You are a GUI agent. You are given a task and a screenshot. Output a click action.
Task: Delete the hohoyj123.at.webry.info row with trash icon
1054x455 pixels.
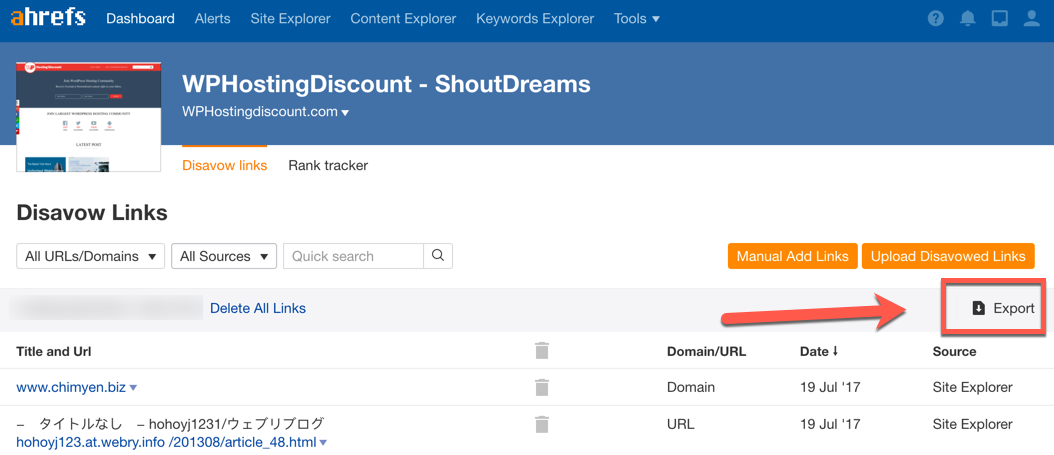[x=542, y=424]
